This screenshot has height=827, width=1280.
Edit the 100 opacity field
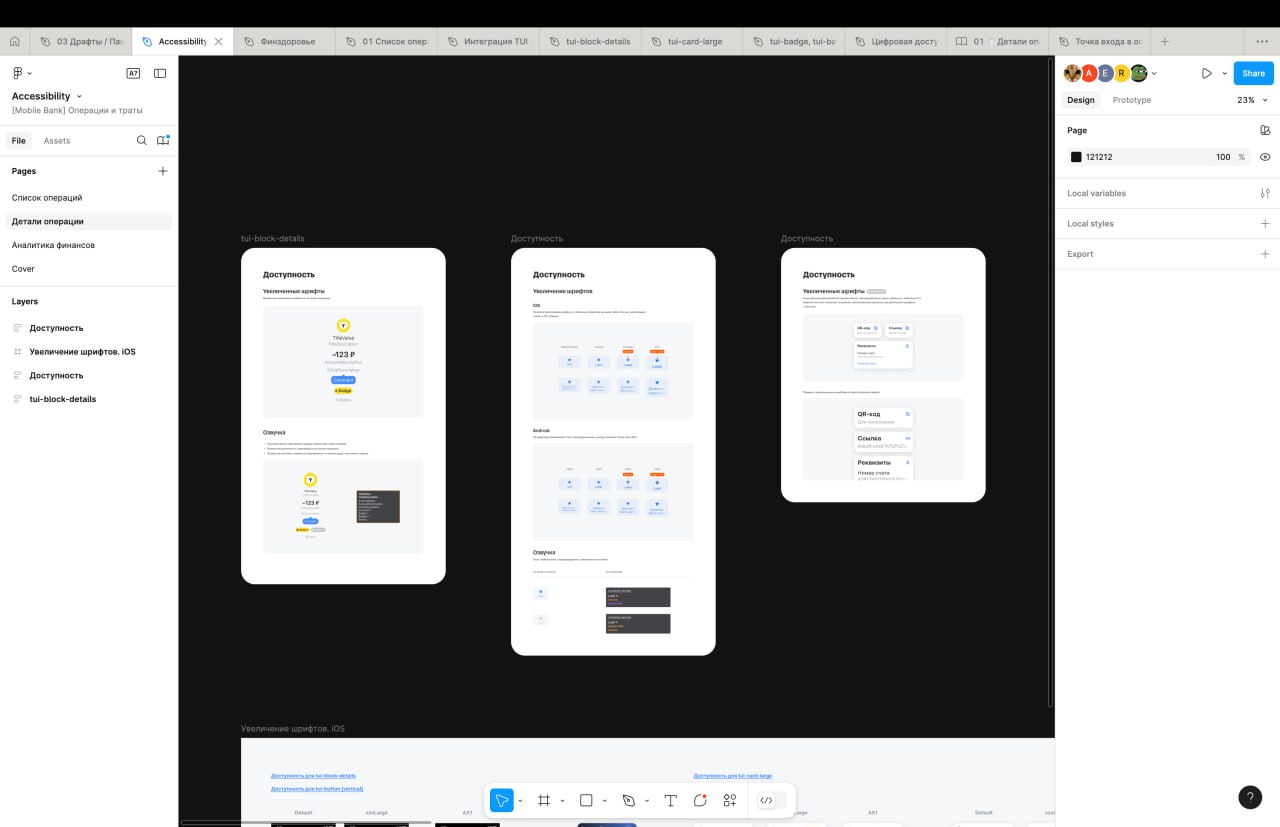[1223, 157]
